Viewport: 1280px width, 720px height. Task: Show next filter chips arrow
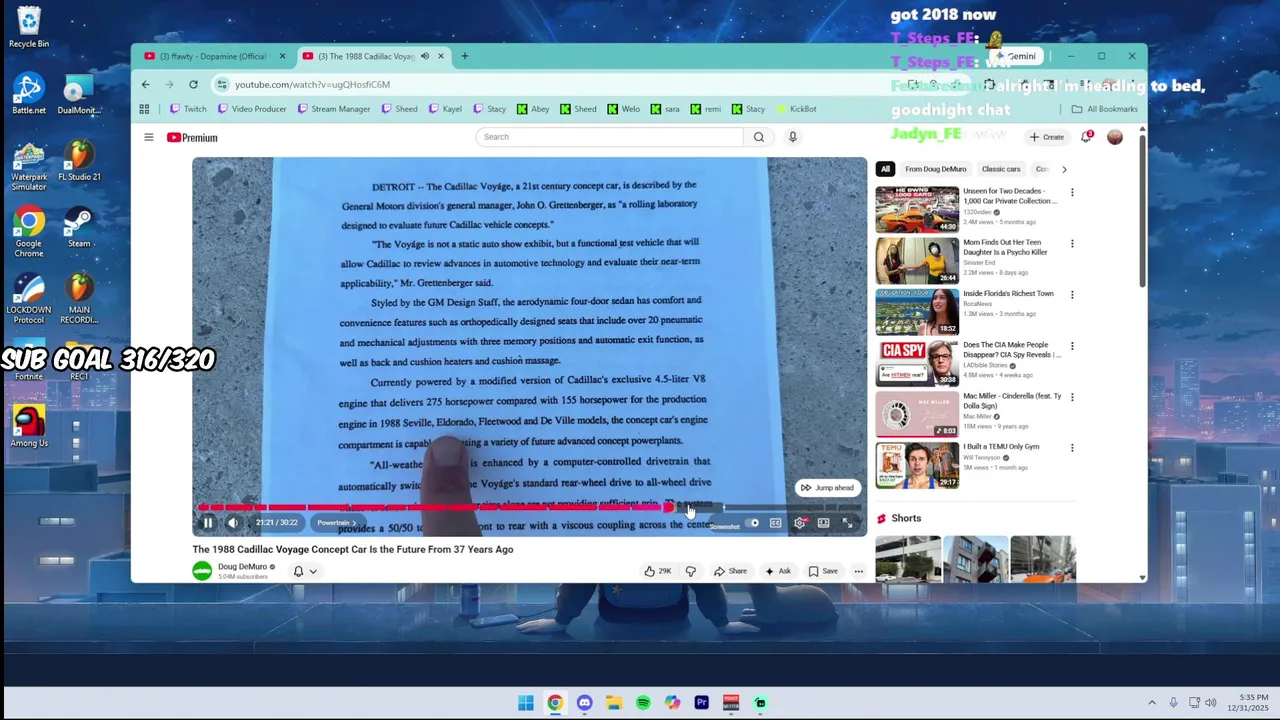[1064, 169]
